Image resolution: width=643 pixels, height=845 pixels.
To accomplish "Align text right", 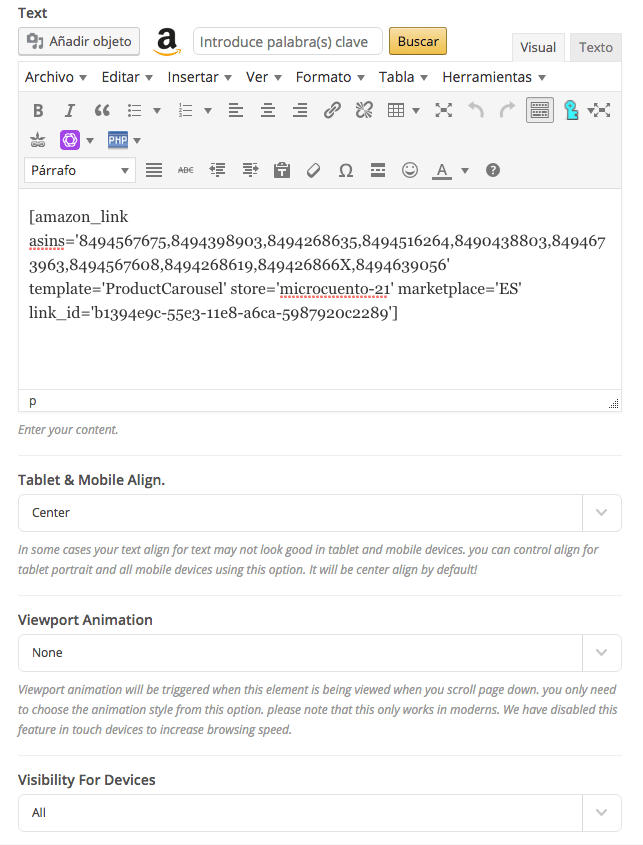I will [x=300, y=110].
